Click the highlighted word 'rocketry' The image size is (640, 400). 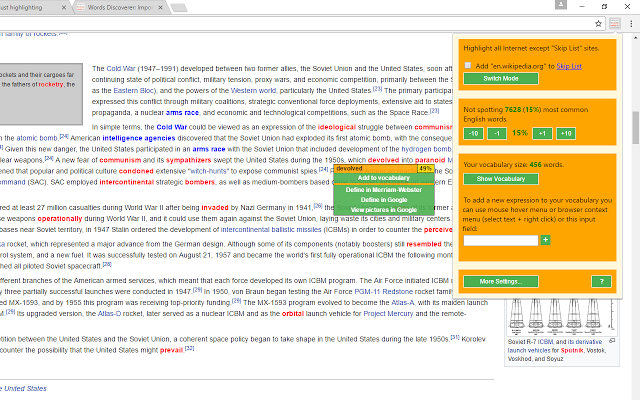[x=51, y=84]
